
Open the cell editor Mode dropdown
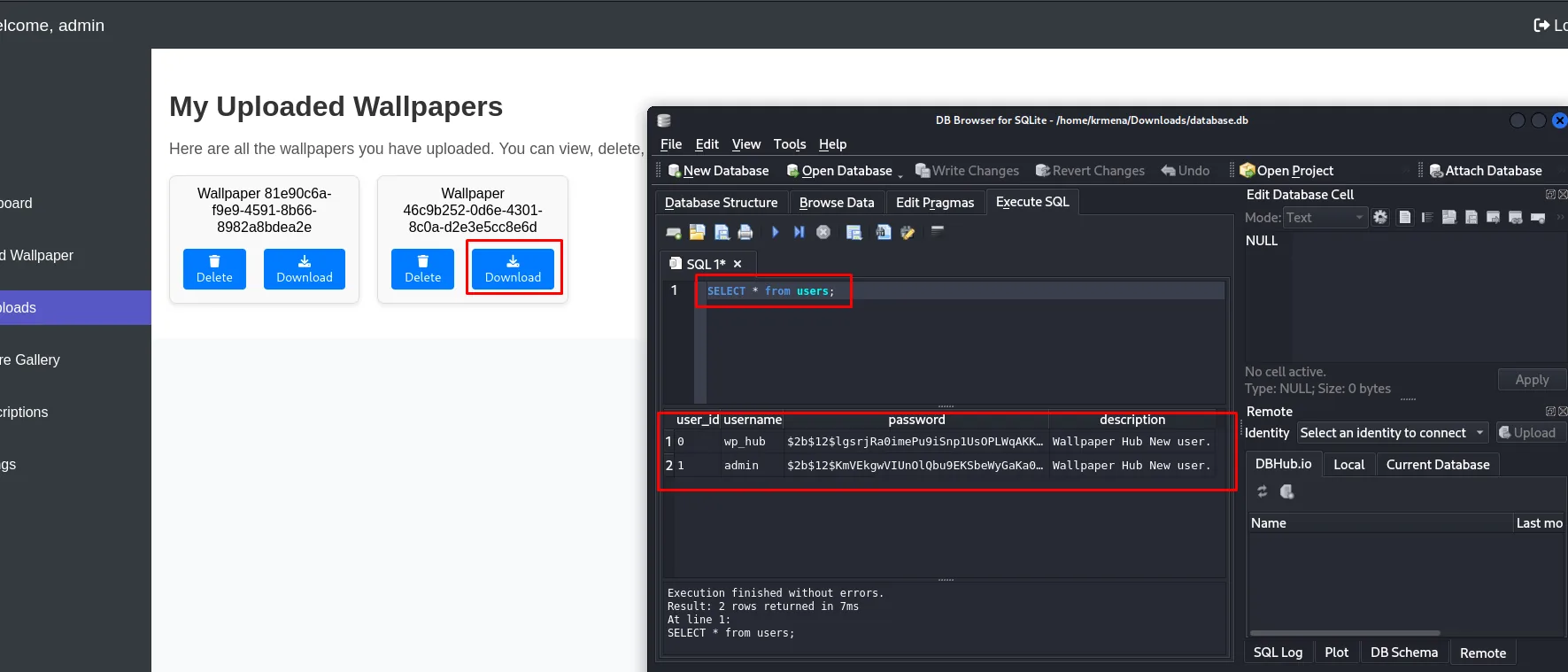(1325, 218)
